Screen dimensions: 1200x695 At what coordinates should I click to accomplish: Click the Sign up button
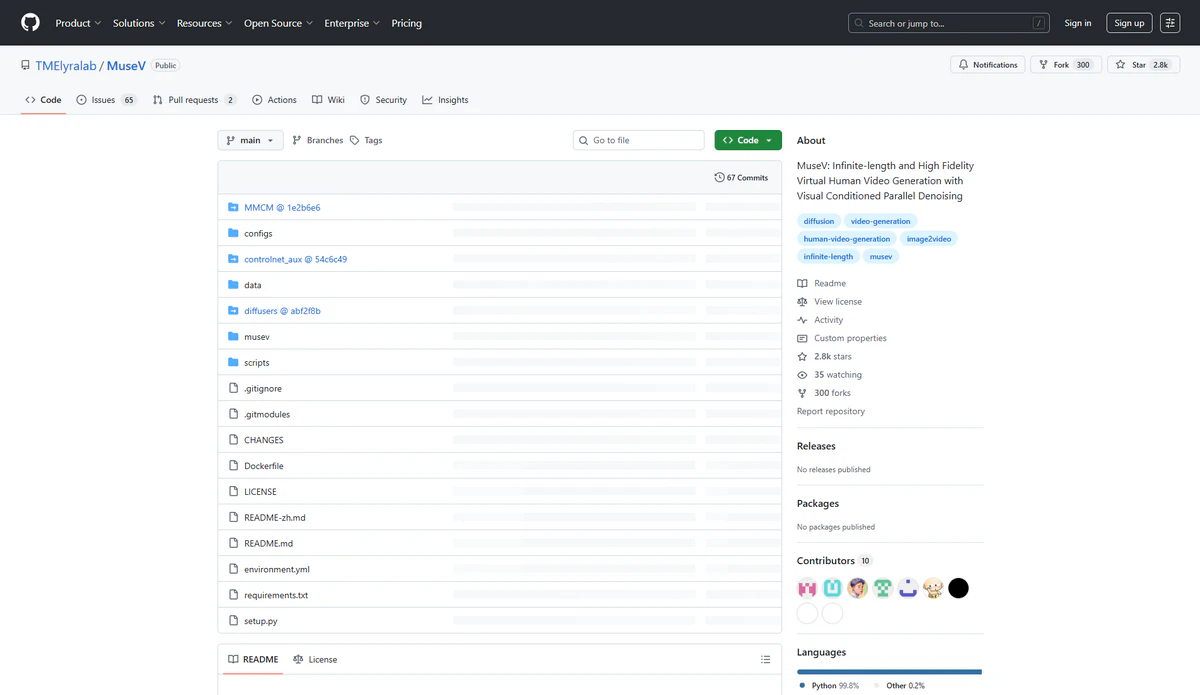click(x=1129, y=23)
